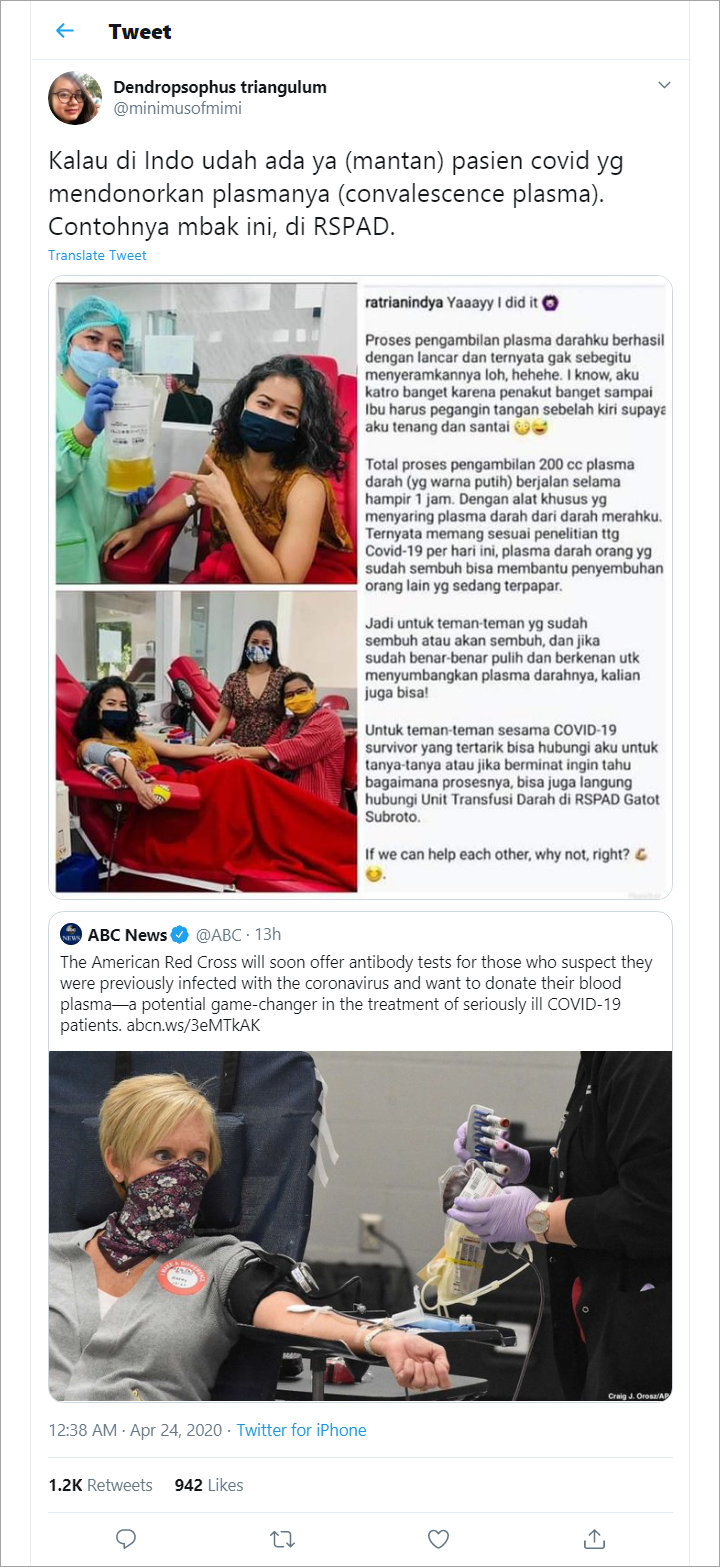View the 942 Likes list
Image resolution: width=720 pixels, height=1567 pixels.
pyautogui.click(x=209, y=1485)
